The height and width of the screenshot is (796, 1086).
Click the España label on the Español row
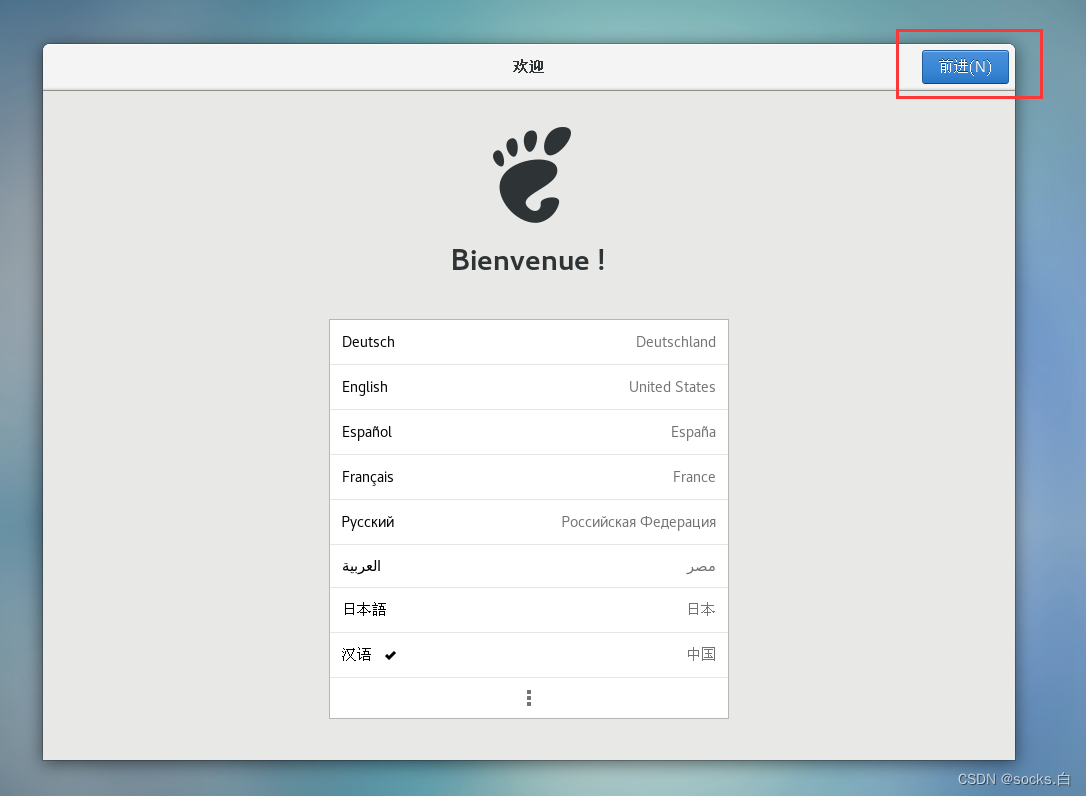(693, 432)
